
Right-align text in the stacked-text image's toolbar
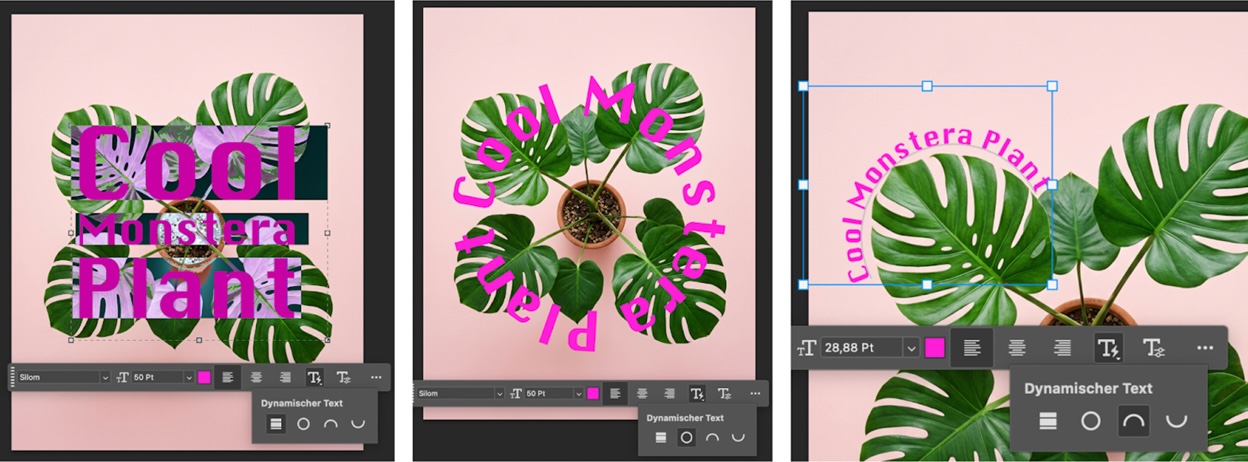coord(285,377)
